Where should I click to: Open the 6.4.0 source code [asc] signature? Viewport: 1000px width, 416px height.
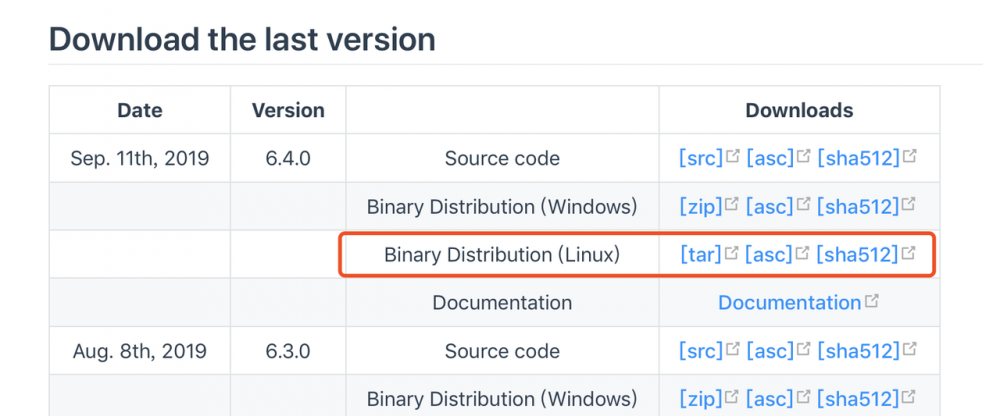pyautogui.click(x=769, y=158)
